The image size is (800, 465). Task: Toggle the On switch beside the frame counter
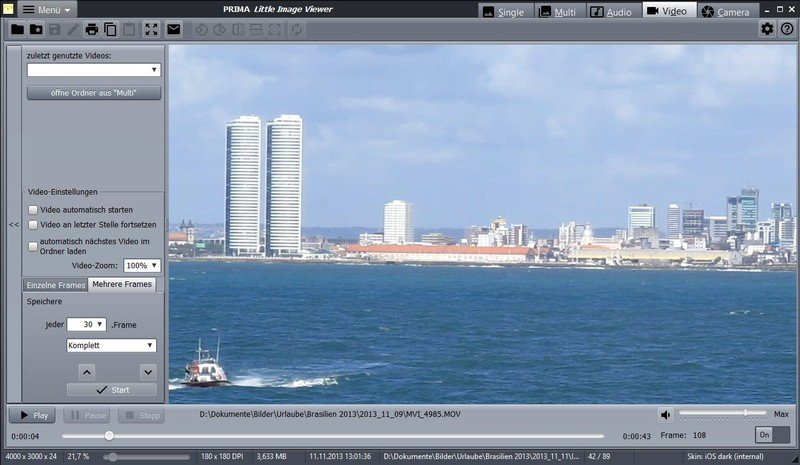[772, 435]
